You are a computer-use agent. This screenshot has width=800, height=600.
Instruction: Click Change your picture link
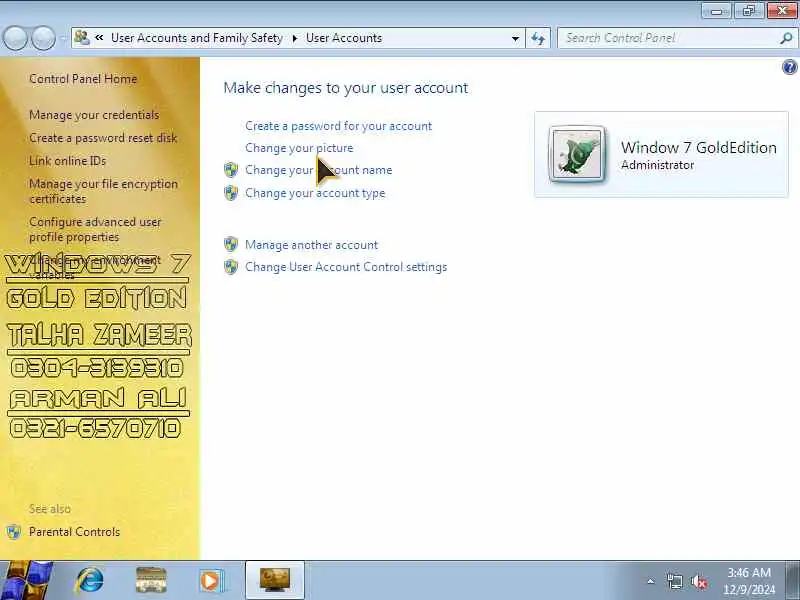tap(299, 148)
